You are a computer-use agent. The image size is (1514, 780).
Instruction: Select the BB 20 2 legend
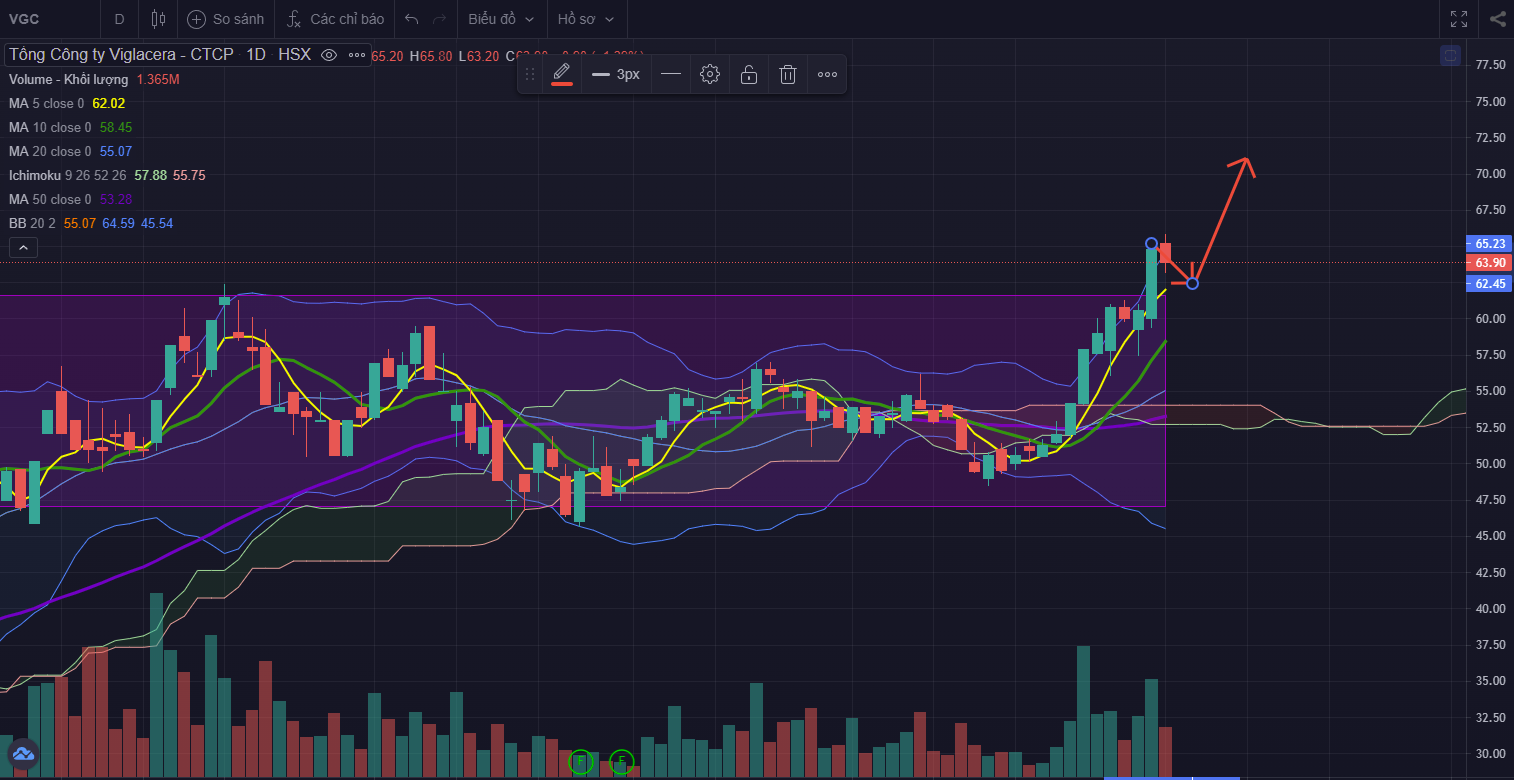click(x=32, y=223)
